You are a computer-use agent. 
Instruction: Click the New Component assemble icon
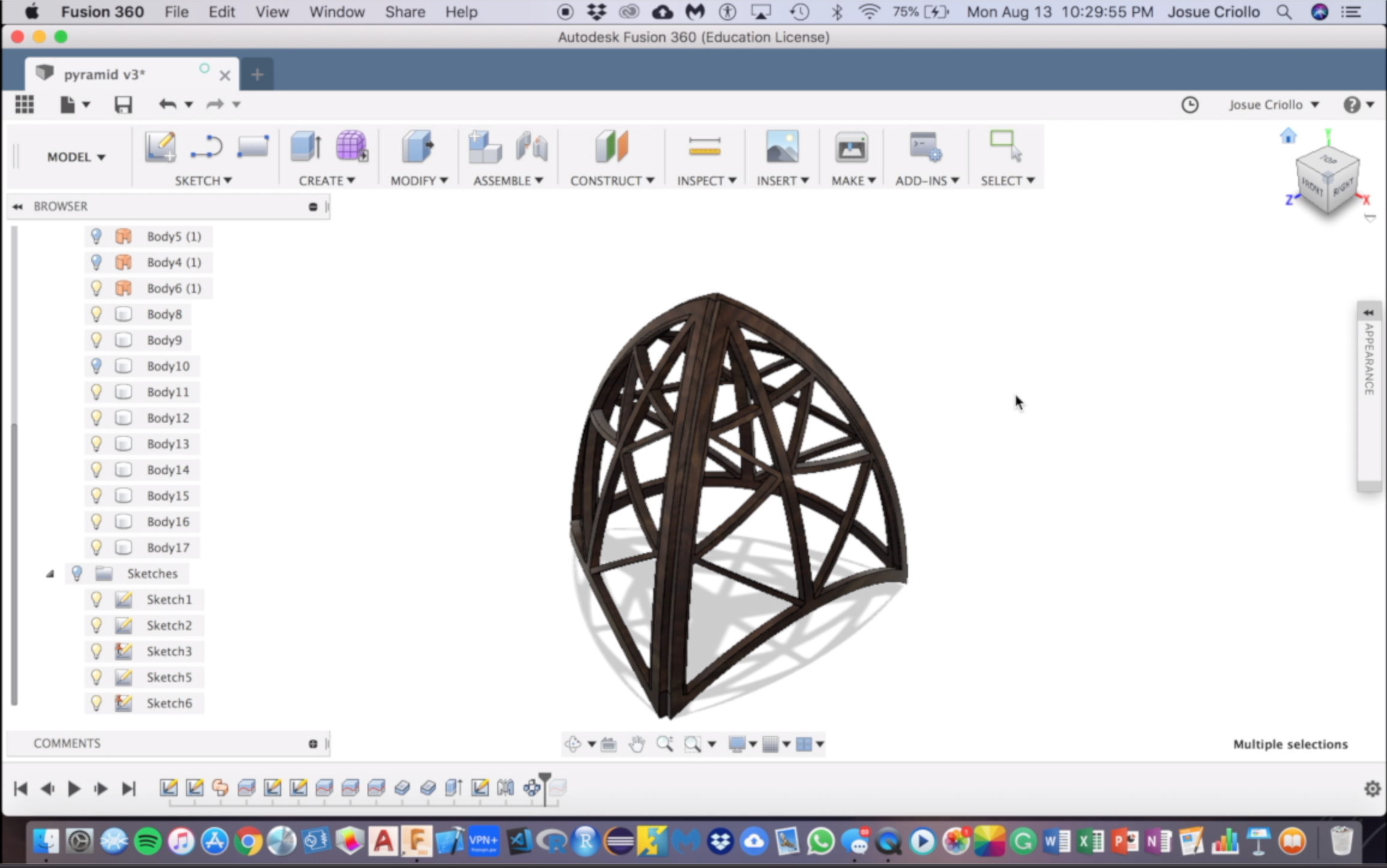485,147
